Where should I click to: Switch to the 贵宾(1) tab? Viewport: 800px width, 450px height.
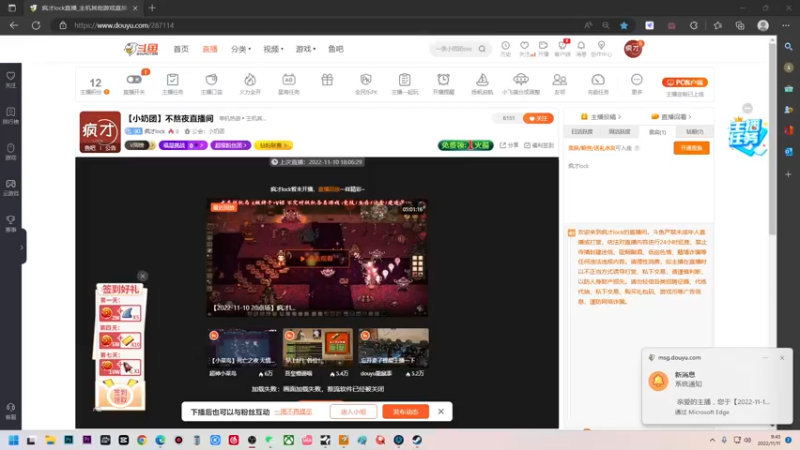[x=657, y=132]
